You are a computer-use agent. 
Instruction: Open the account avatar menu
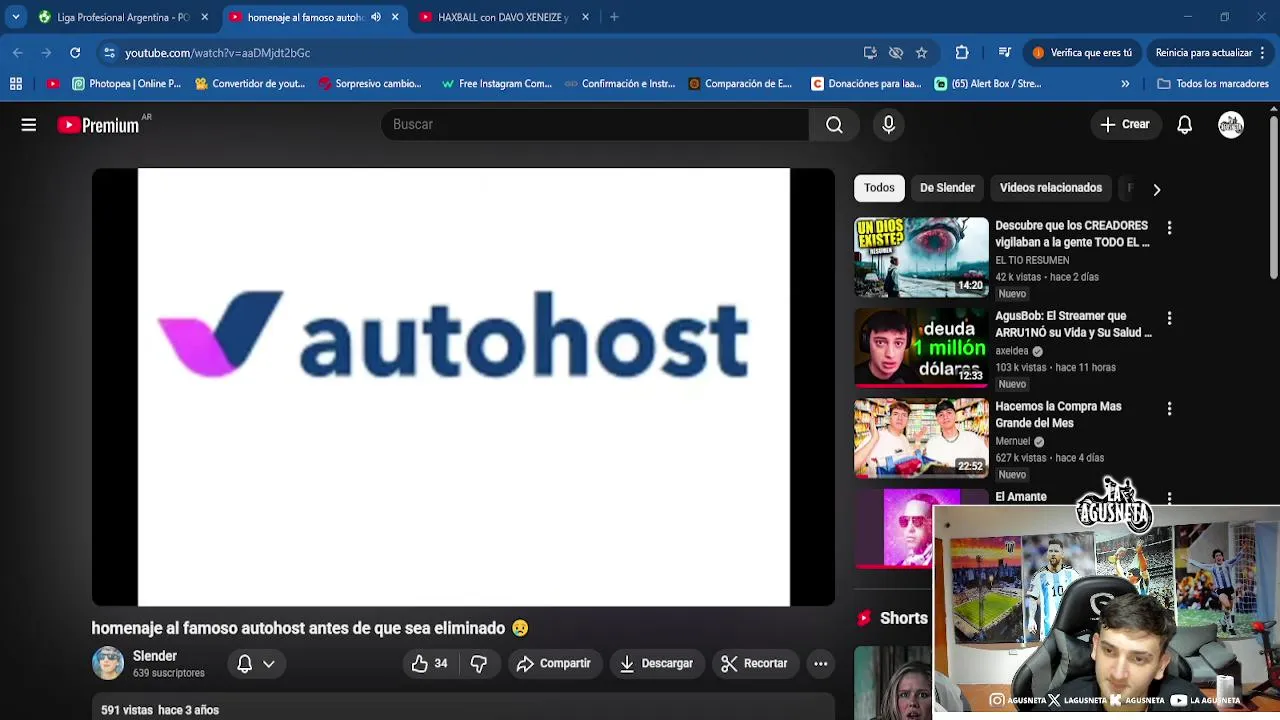[x=1231, y=125]
